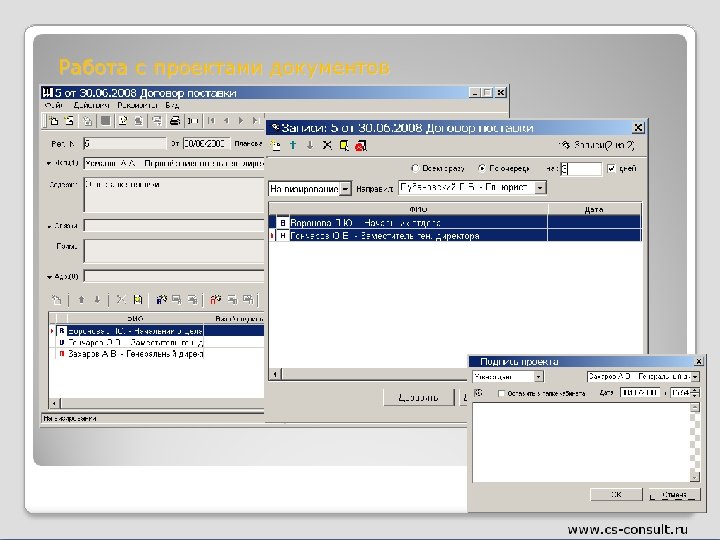
Task: Click add-record icon in Визы dialog toolbar
Action: (x=276, y=146)
